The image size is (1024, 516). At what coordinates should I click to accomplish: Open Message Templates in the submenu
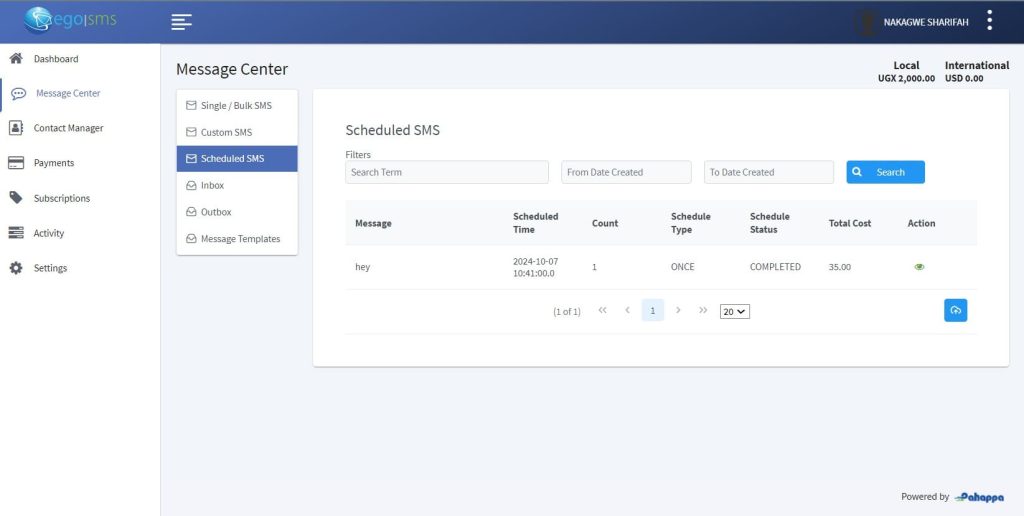(240, 239)
